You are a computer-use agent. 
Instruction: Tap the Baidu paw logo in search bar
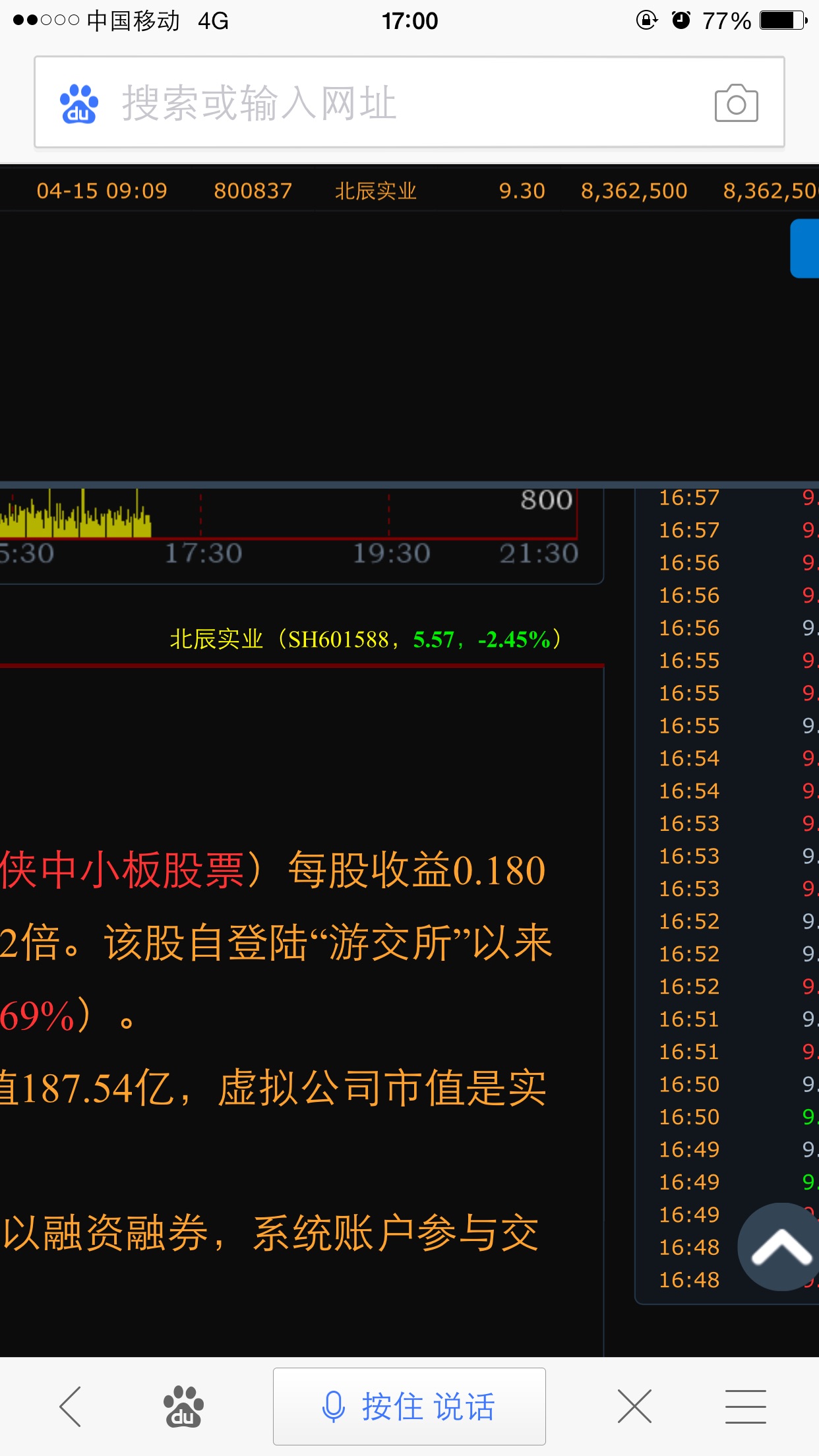[x=79, y=104]
